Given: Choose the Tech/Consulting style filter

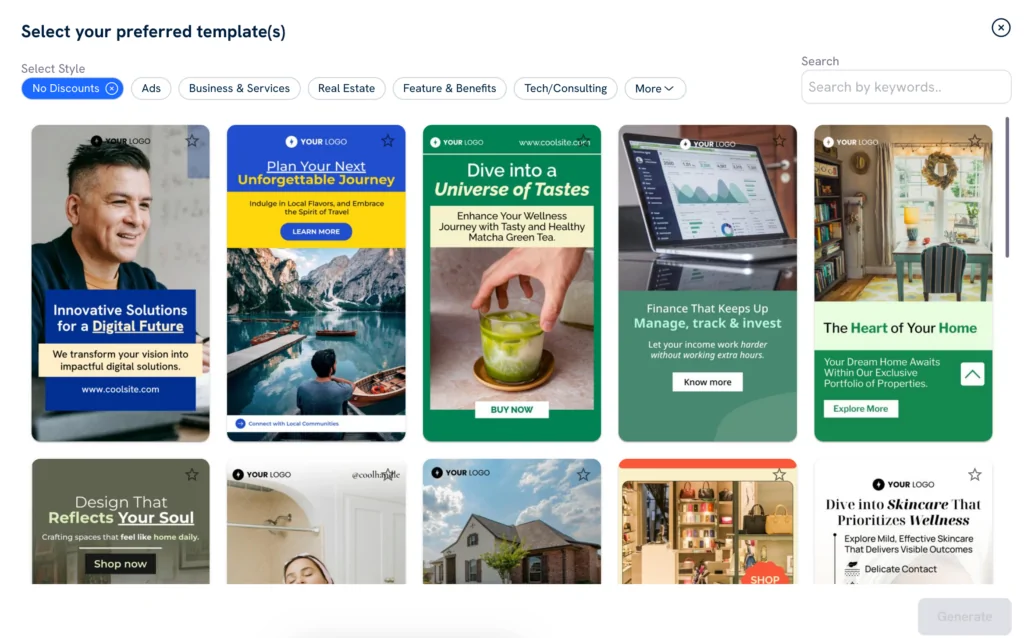Looking at the screenshot, I should [566, 88].
